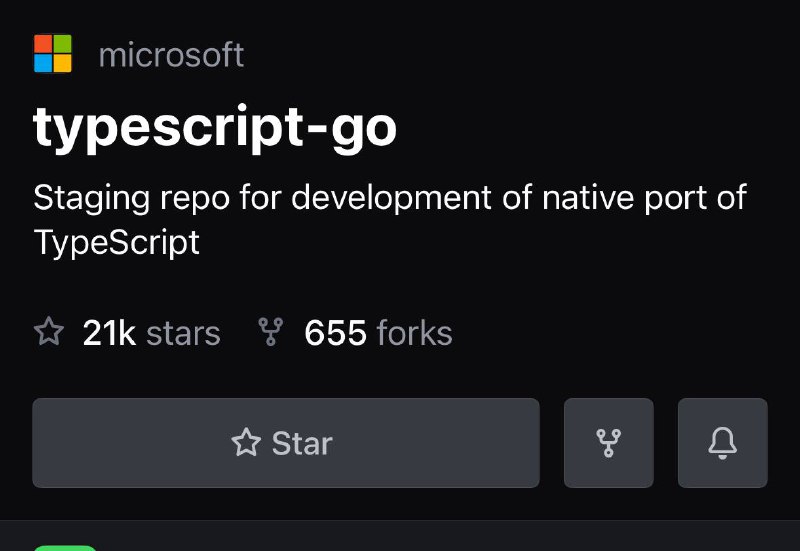Open notification settings via the bell button
Viewport: 800px width, 551px height.
click(722, 443)
